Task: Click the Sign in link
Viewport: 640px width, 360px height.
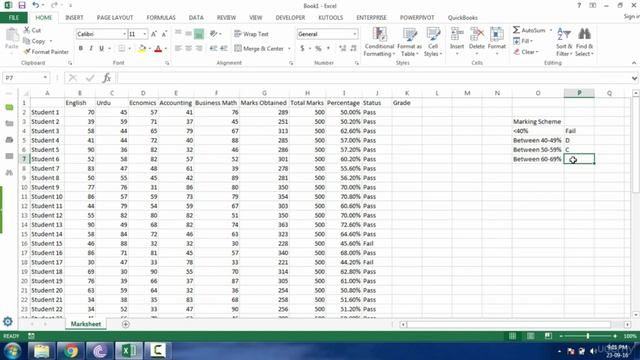Action: (631, 16)
